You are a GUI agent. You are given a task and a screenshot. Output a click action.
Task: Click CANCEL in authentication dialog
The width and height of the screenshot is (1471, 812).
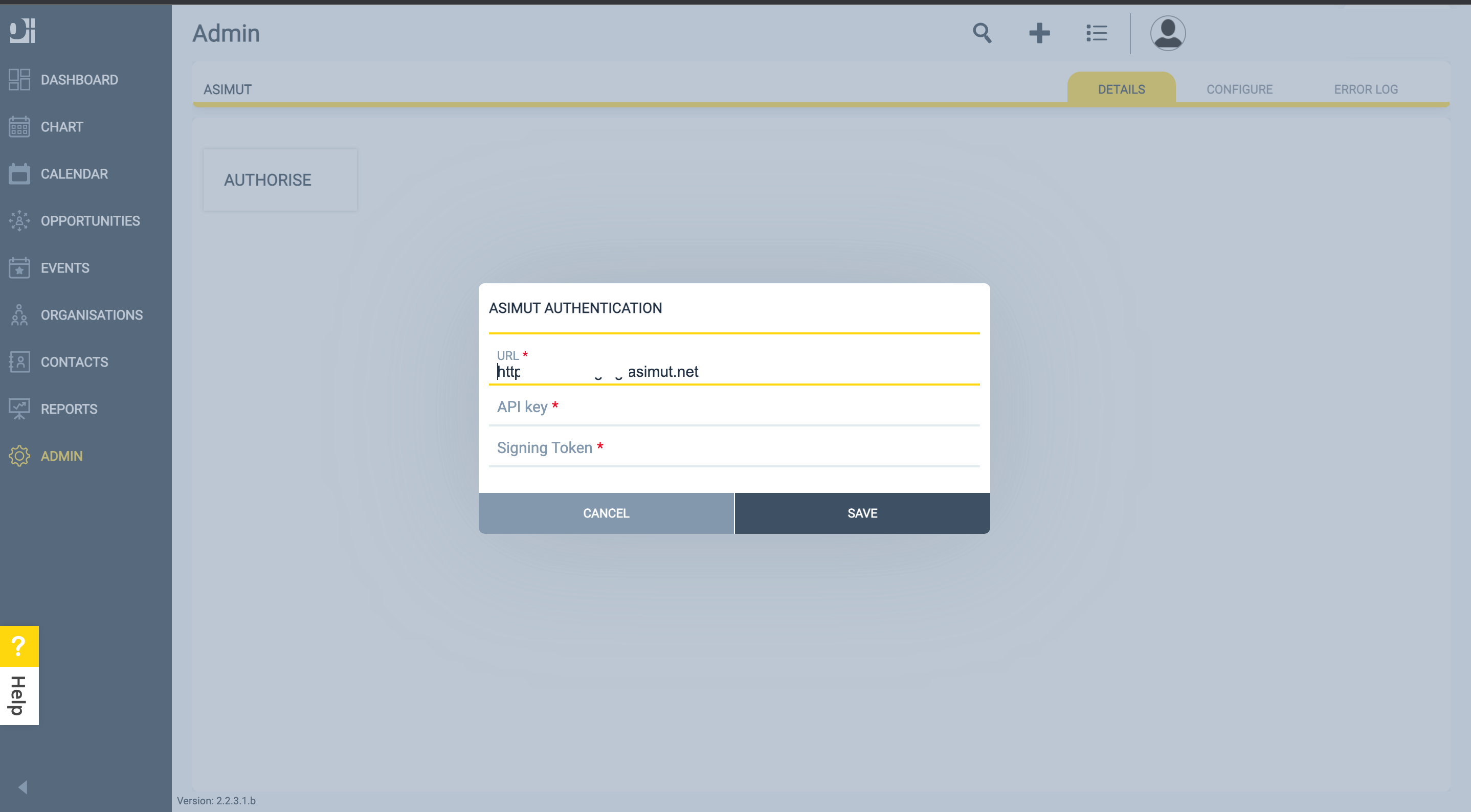point(607,513)
